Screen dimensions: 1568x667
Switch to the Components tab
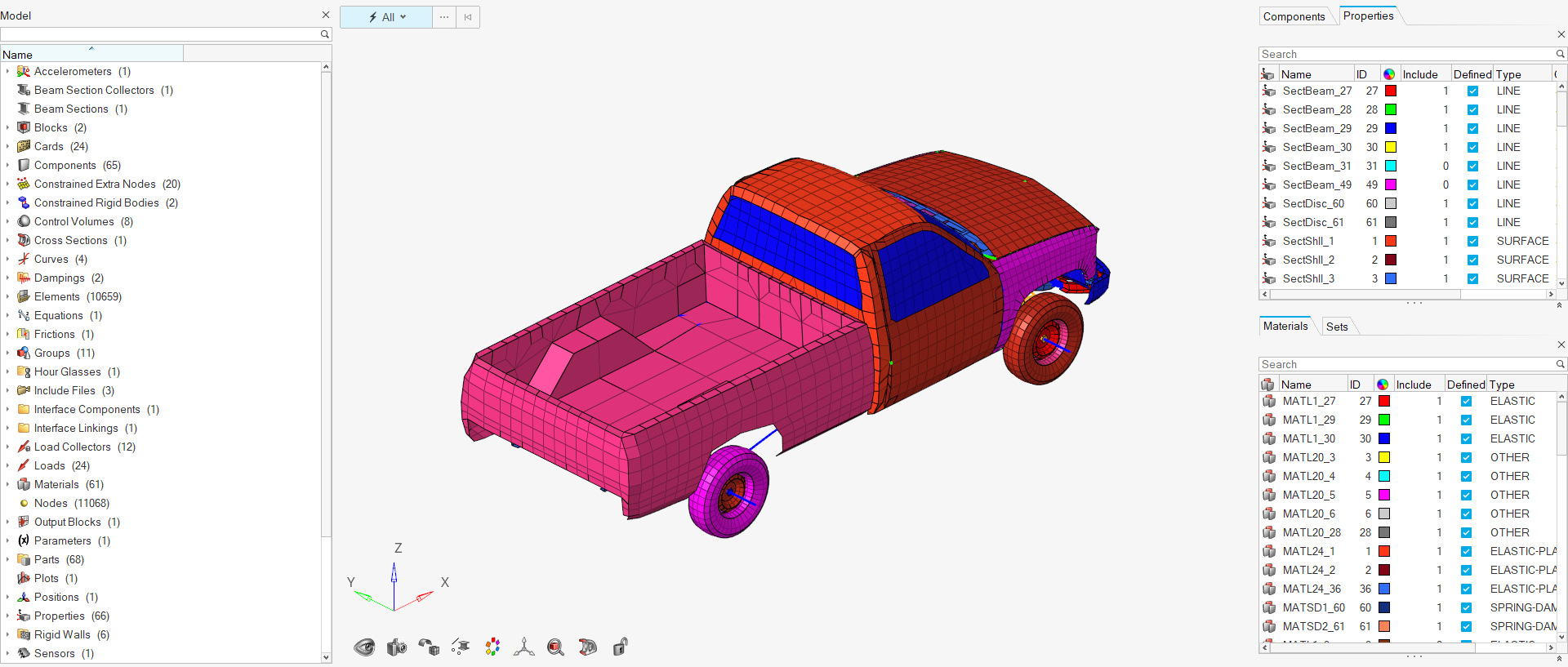pyautogui.click(x=1294, y=16)
